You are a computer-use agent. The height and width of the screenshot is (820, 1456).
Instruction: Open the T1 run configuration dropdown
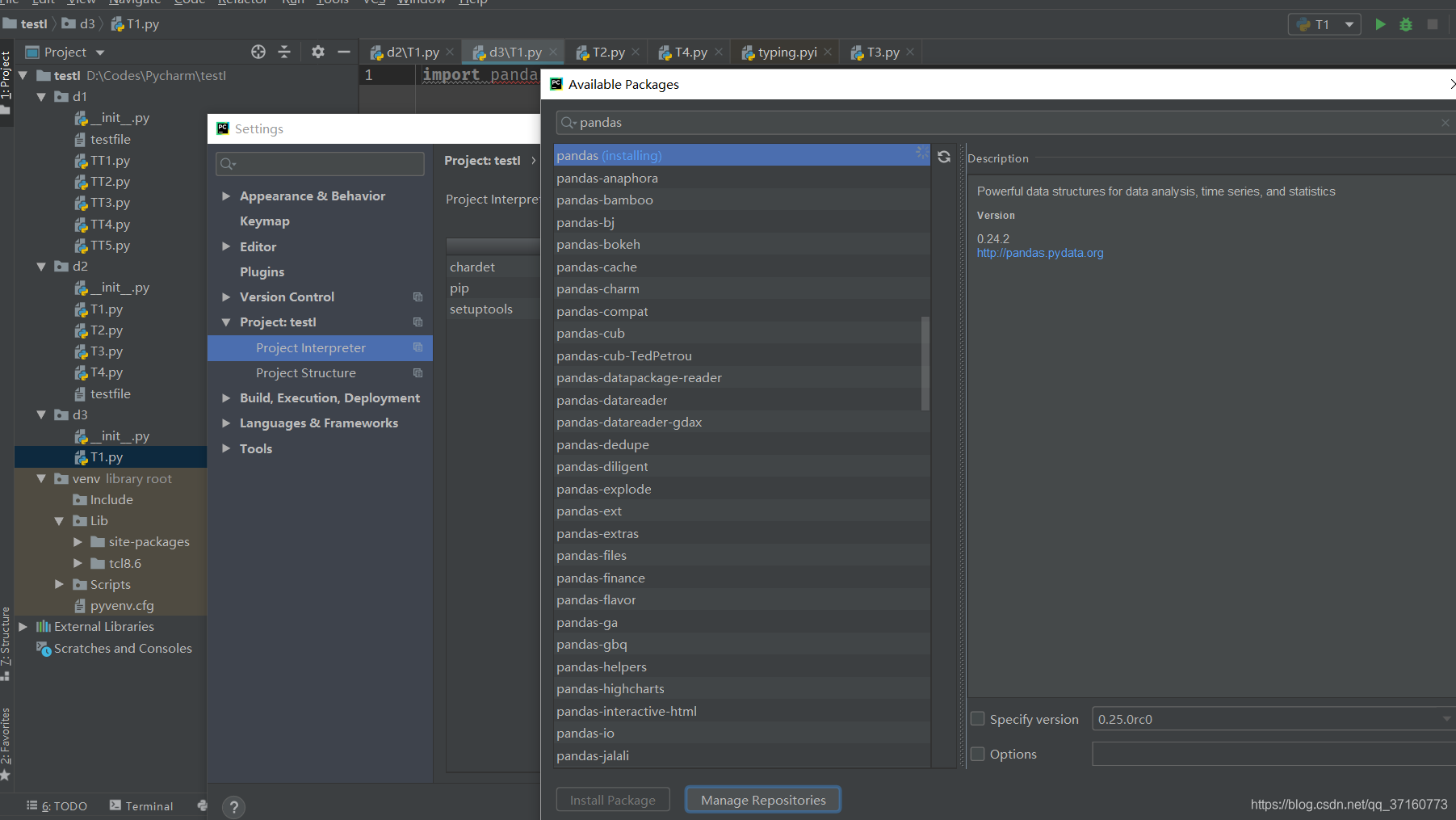[1324, 24]
